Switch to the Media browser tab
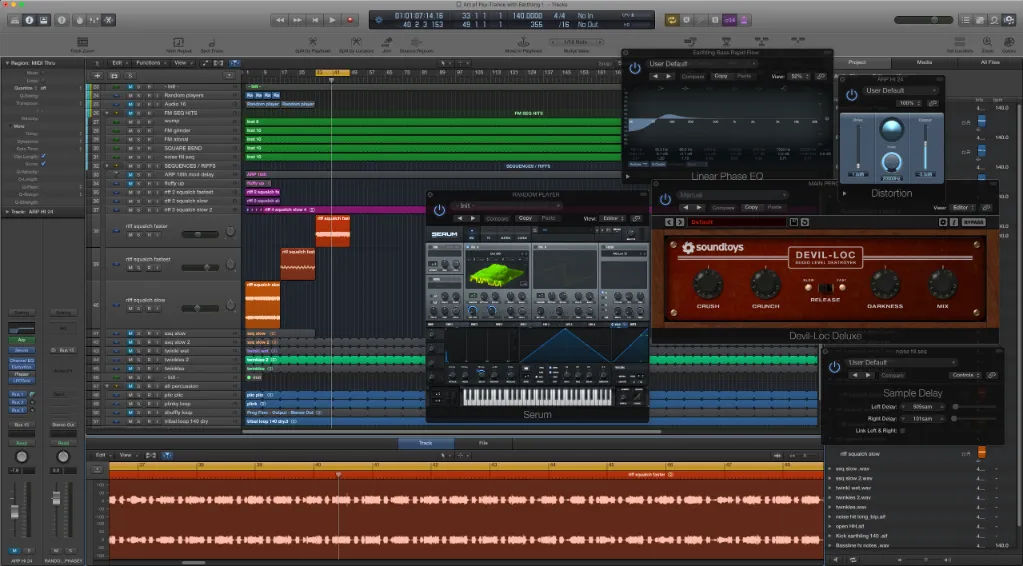 pyautogui.click(x=924, y=62)
